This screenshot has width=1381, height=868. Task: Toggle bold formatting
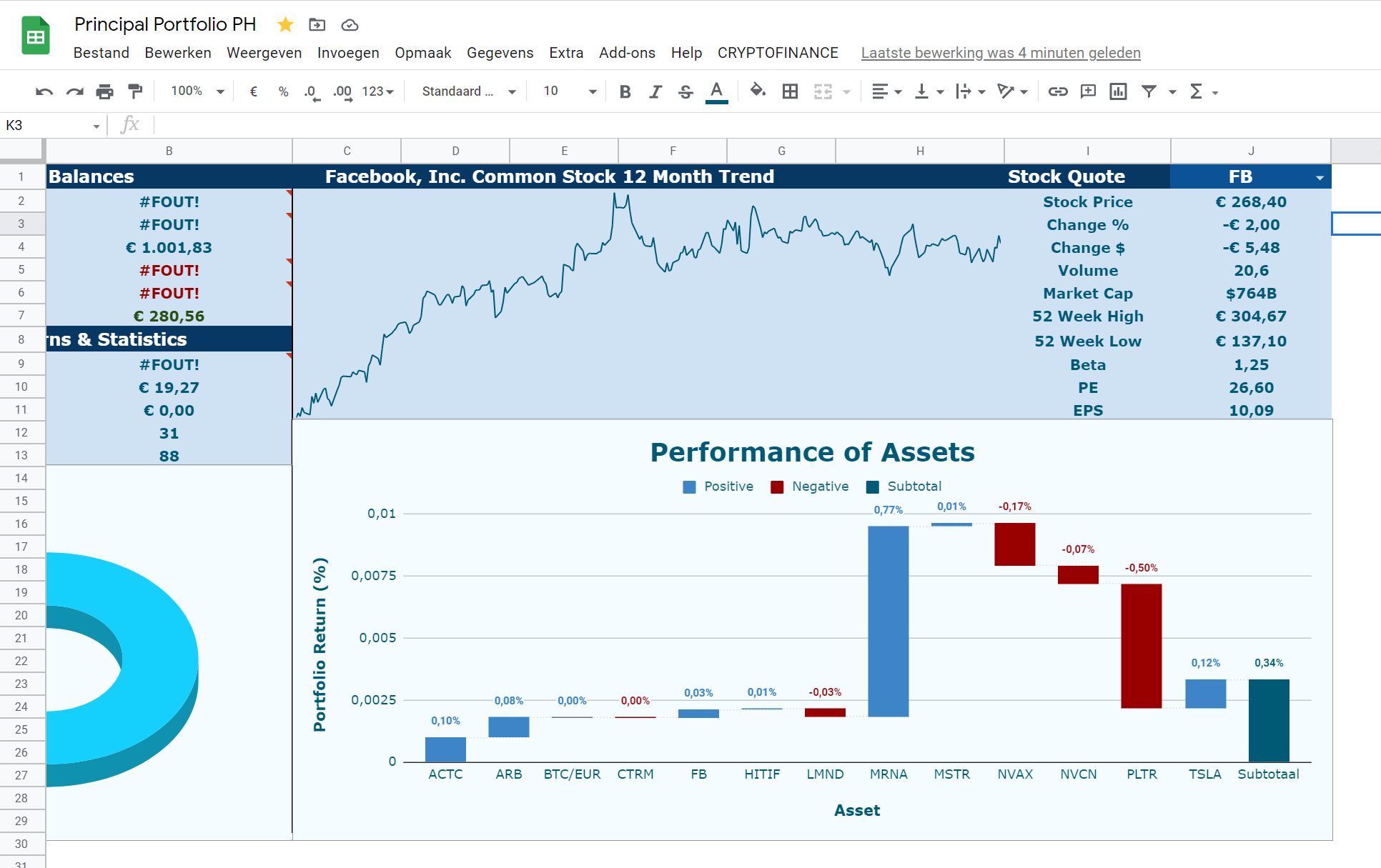pos(625,91)
